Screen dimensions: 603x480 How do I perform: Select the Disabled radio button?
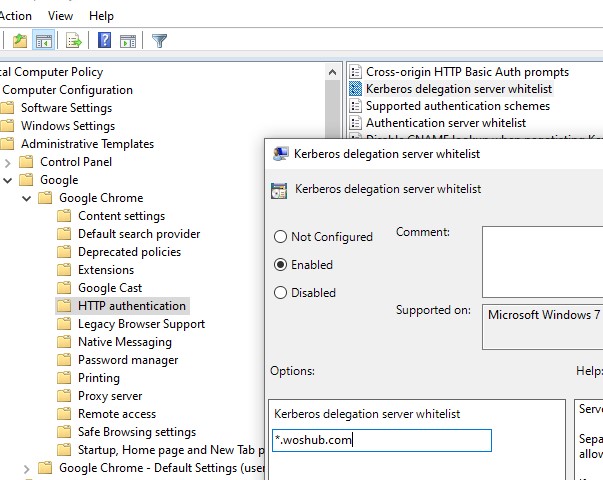click(280, 293)
